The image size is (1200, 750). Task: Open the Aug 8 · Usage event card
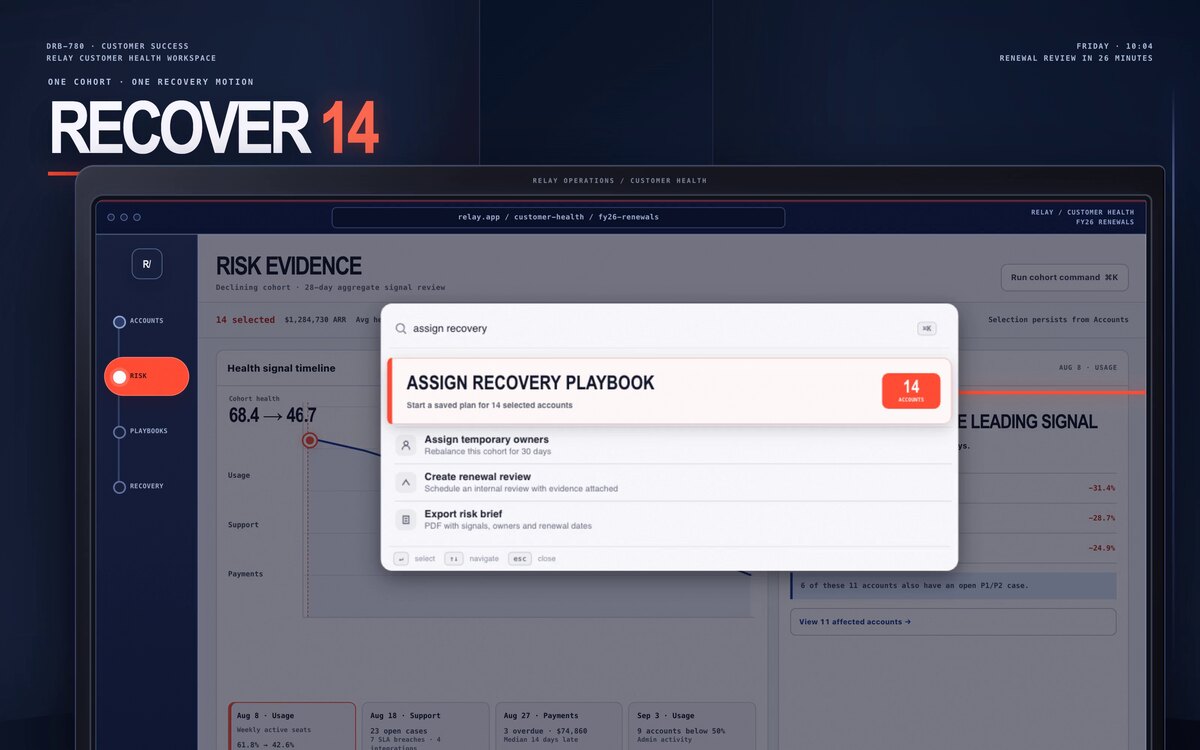pyautogui.click(x=292, y=726)
